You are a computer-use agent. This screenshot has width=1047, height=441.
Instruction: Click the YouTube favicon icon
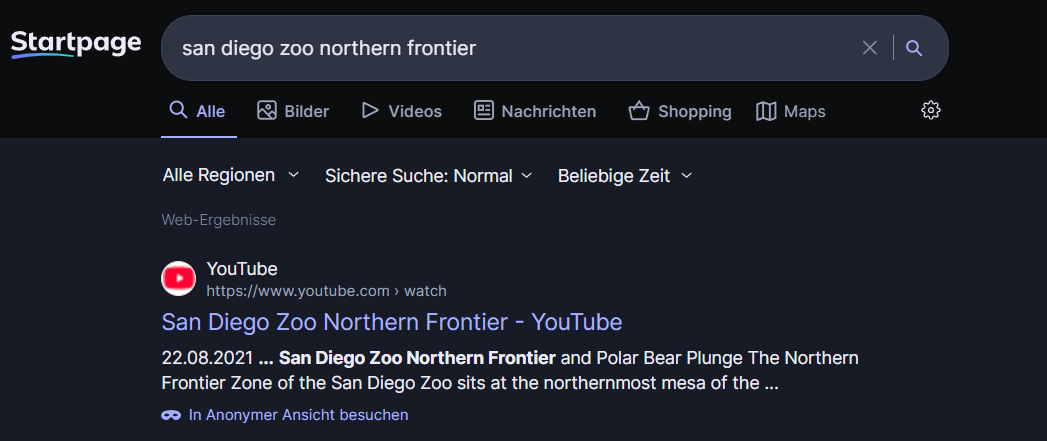point(178,279)
